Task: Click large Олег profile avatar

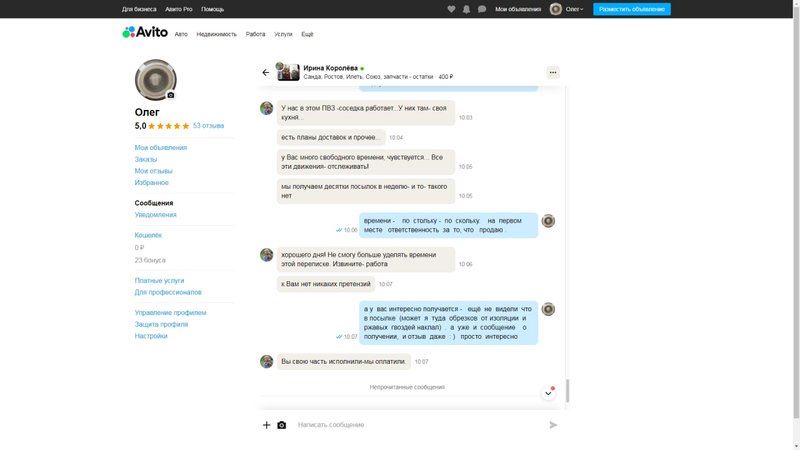Action: (x=156, y=80)
